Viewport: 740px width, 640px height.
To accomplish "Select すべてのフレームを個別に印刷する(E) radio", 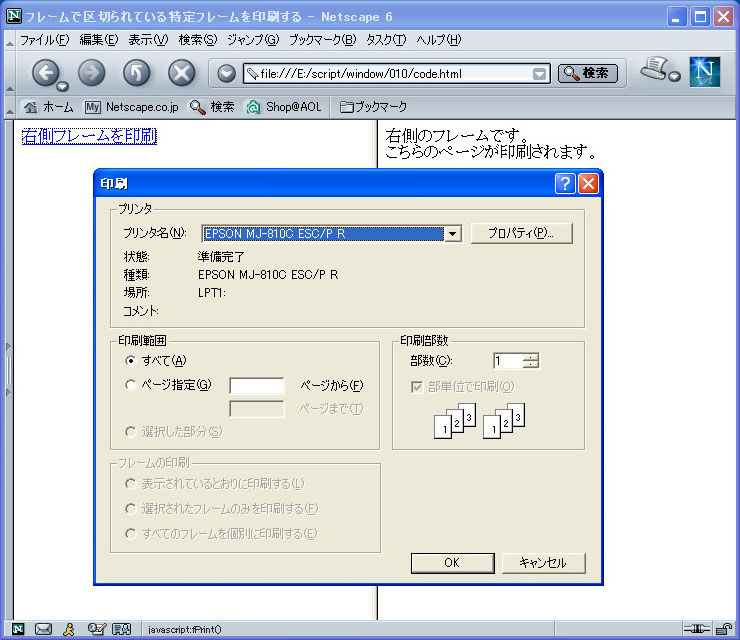I will [131, 534].
